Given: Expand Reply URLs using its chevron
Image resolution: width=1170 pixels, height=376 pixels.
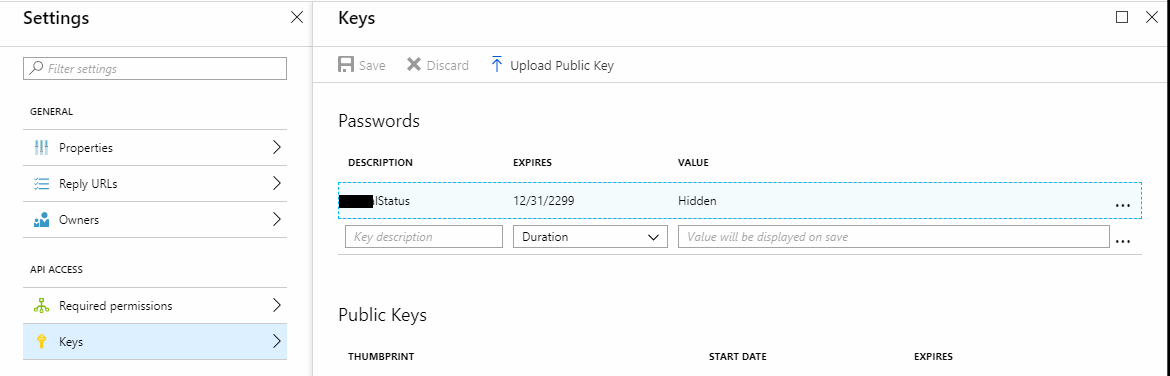Looking at the screenshot, I should [277, 183].
